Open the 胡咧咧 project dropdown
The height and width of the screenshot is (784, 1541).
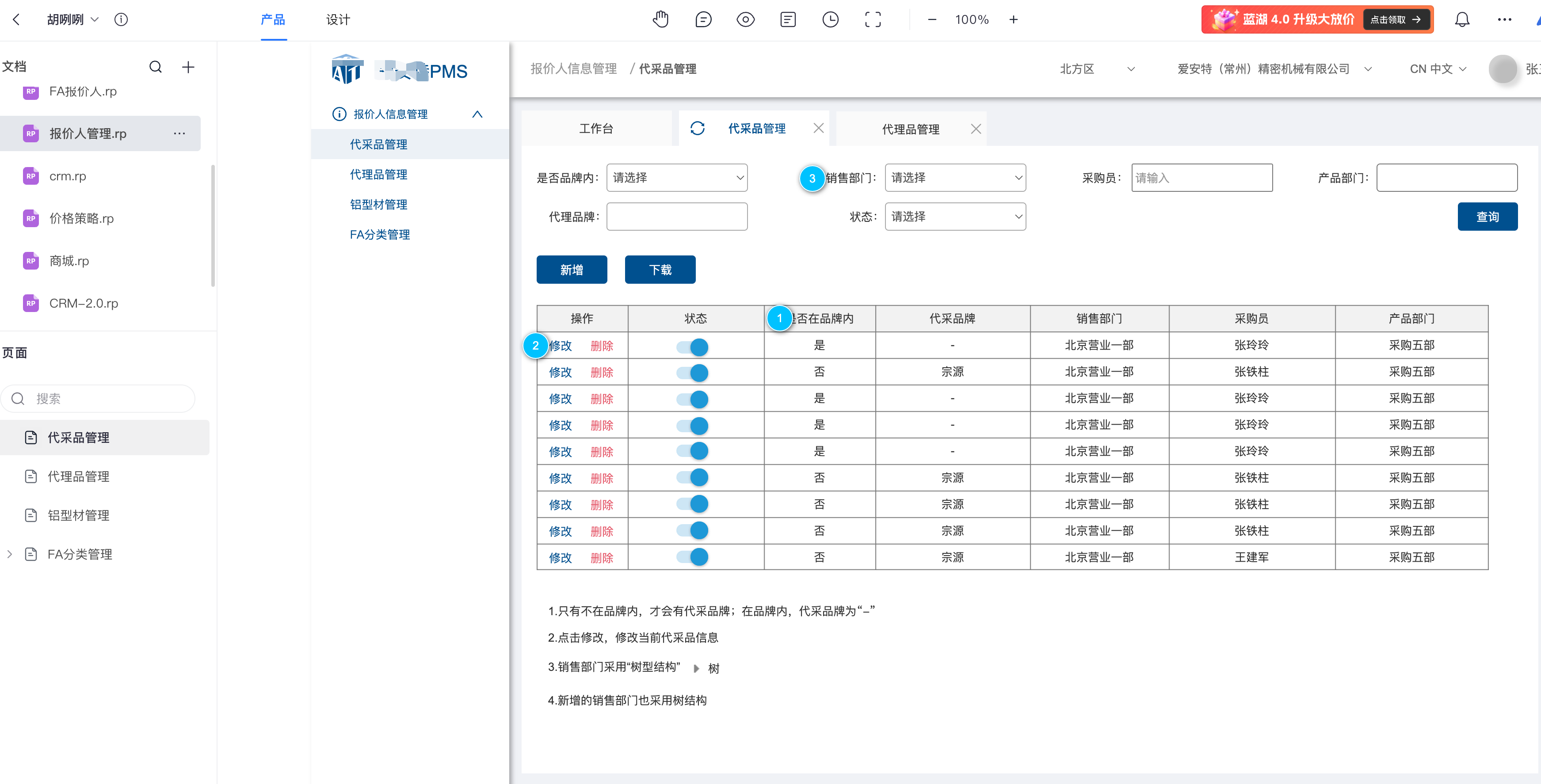[73, 20]
